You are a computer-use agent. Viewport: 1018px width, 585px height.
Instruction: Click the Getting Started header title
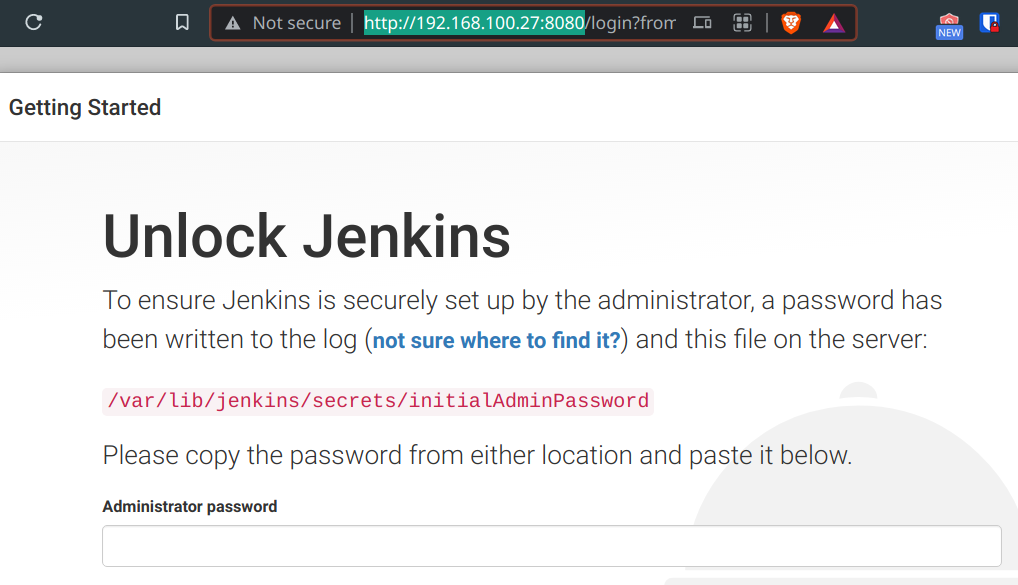pos(85,107)
